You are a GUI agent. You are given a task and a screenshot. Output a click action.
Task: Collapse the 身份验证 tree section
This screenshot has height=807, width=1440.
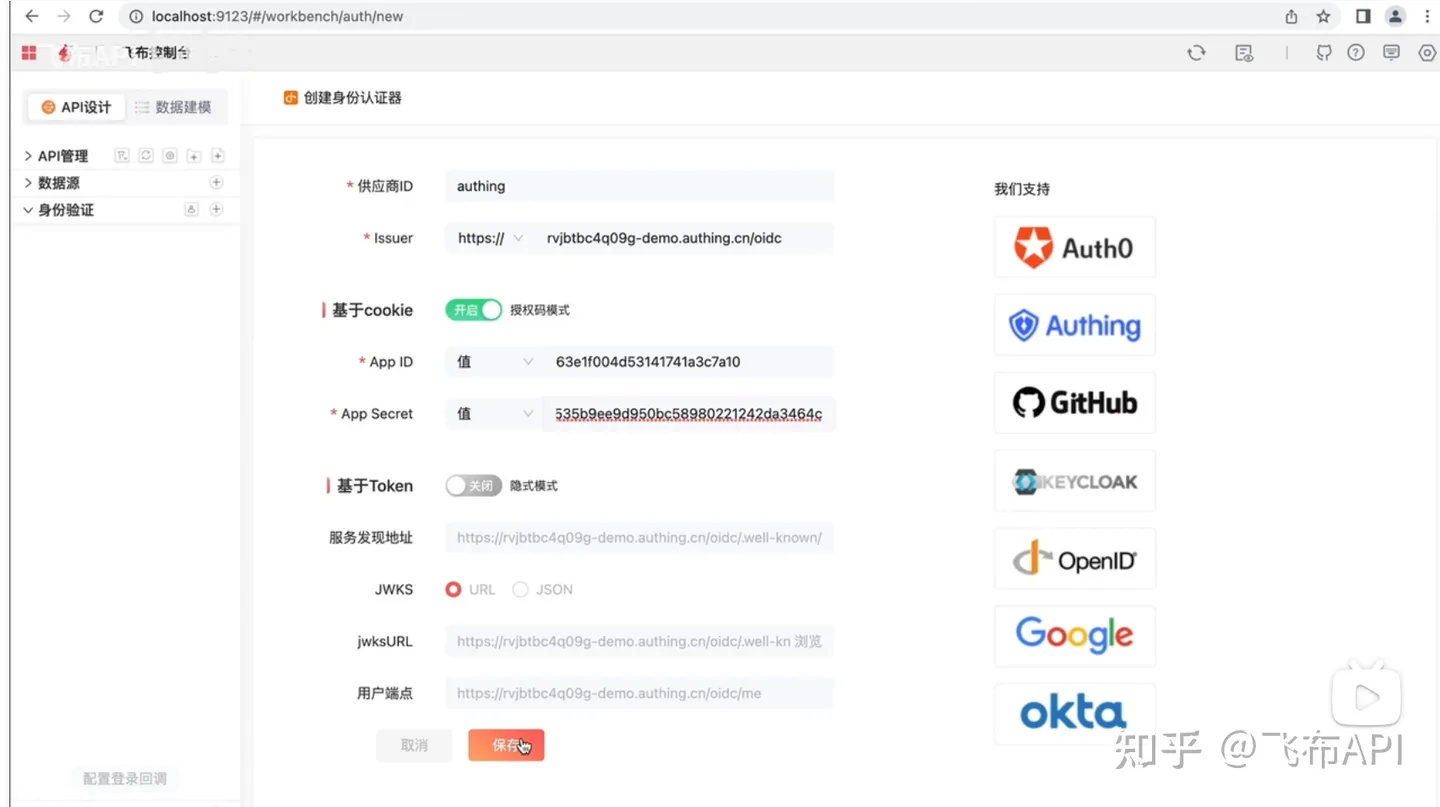(28, 210)
